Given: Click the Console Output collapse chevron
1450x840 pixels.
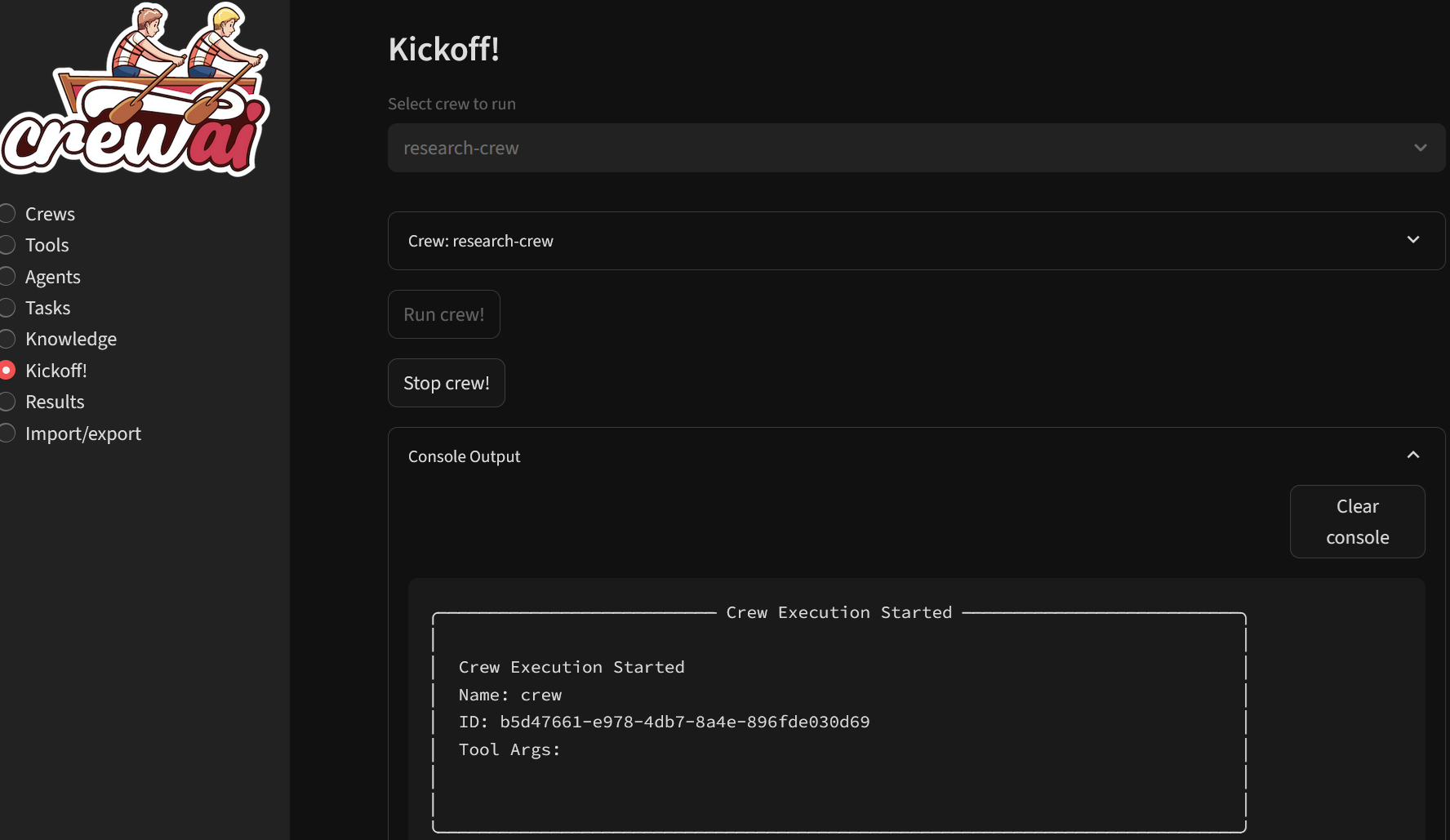Looking at the screenshot, I should click(1413, 456).
